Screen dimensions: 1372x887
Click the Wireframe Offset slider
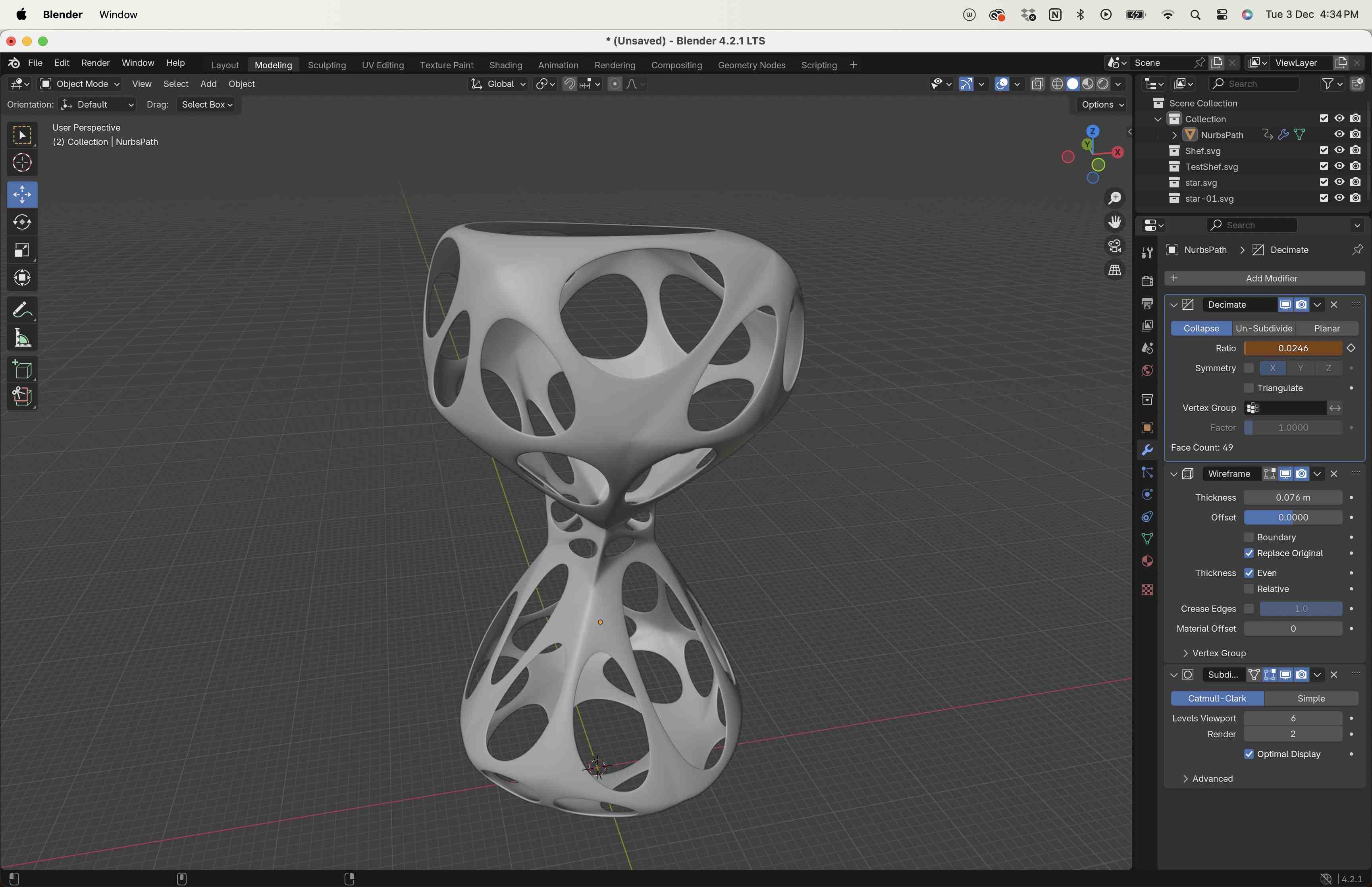1293,518
